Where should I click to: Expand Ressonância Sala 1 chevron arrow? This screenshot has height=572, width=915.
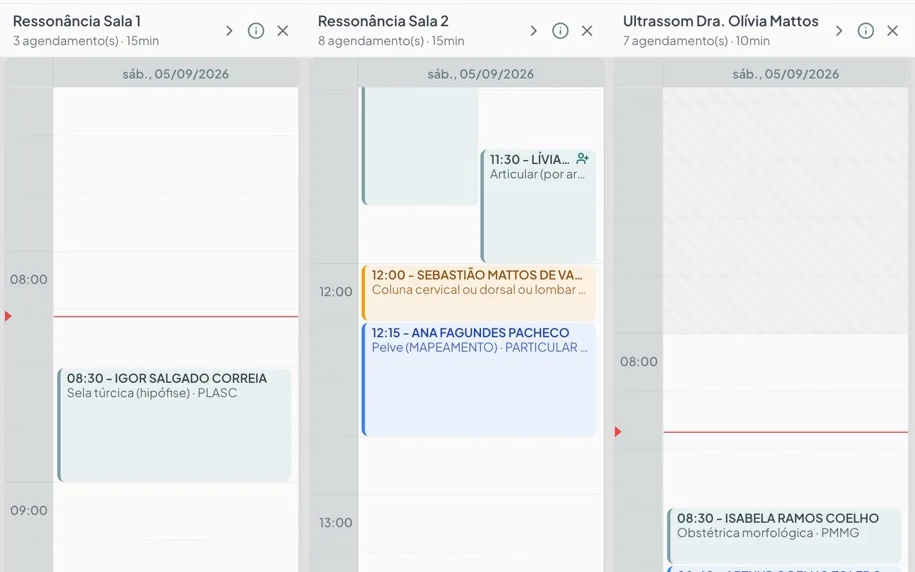point(229,31)
